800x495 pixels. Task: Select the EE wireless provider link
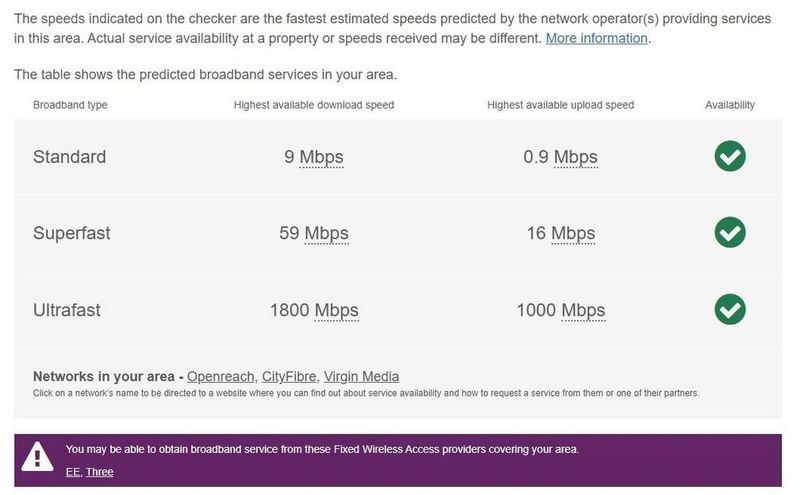click(73, 471)
